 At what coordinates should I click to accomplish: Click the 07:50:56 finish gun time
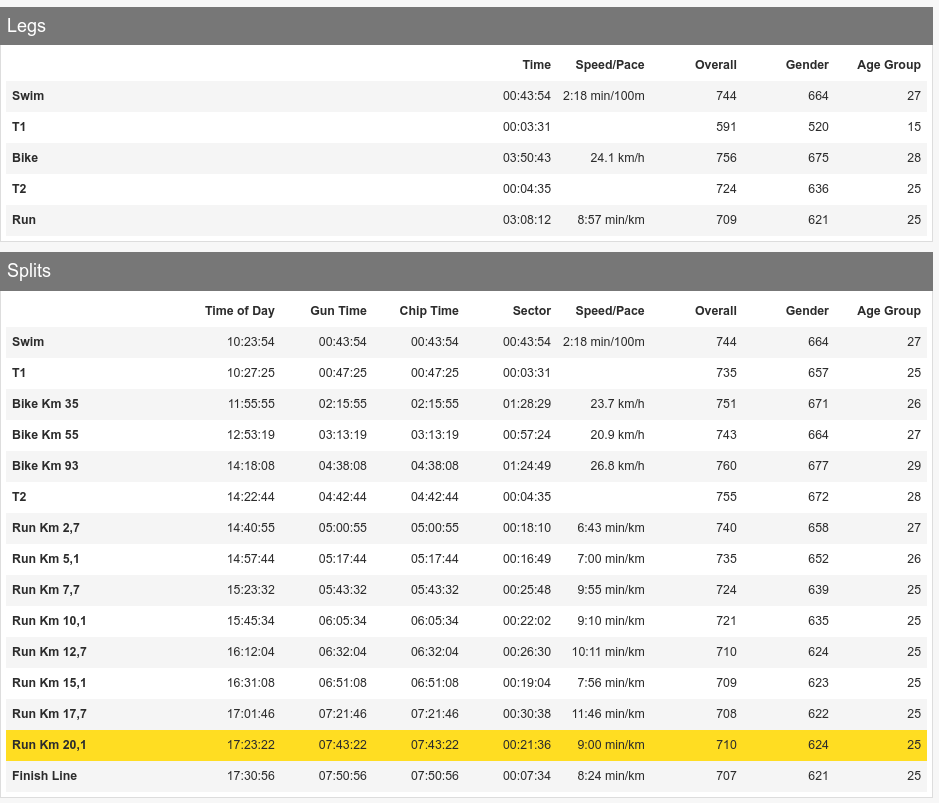tap(342, 776)
